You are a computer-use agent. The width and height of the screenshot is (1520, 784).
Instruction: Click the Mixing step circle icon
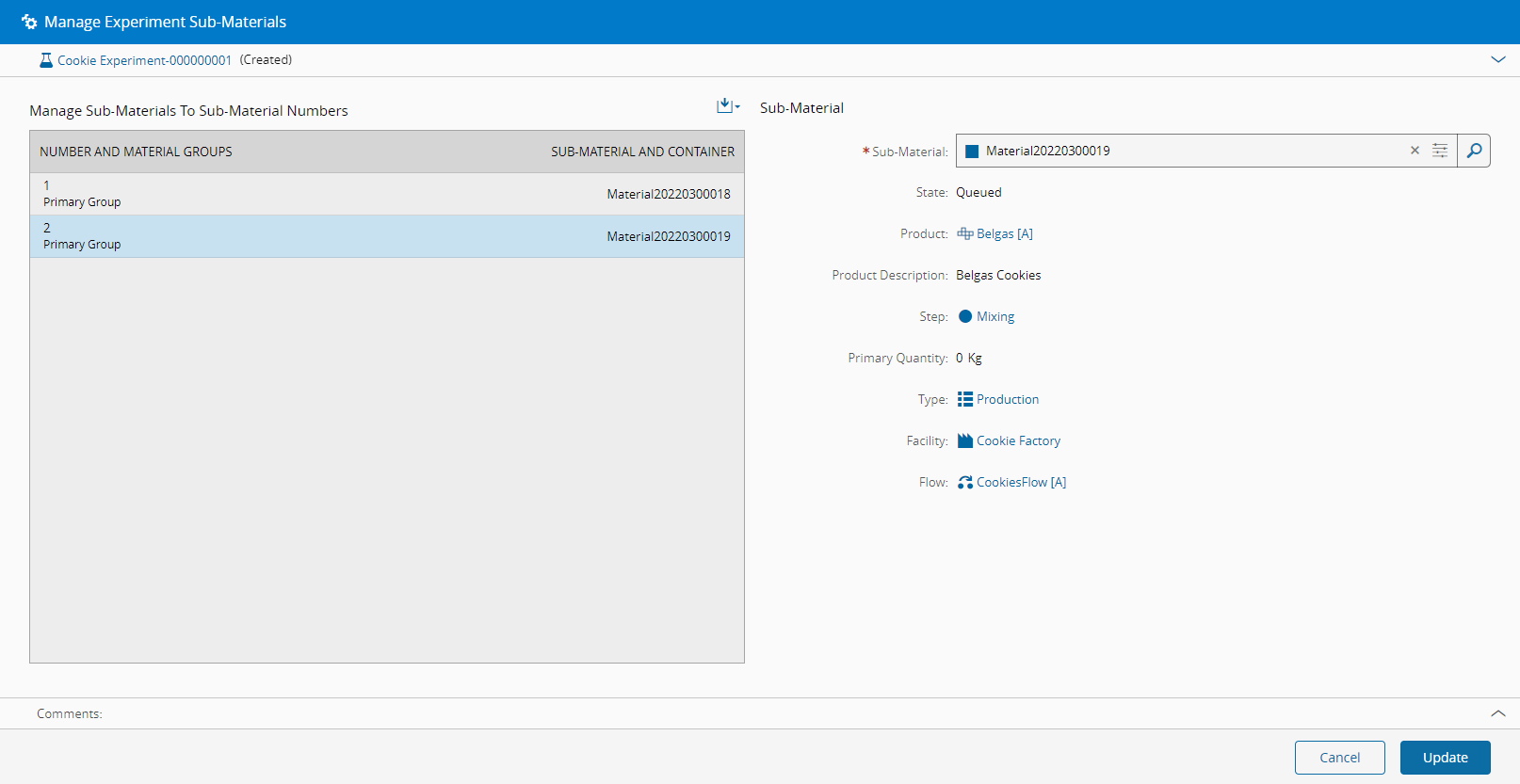[x=964, y=316]
